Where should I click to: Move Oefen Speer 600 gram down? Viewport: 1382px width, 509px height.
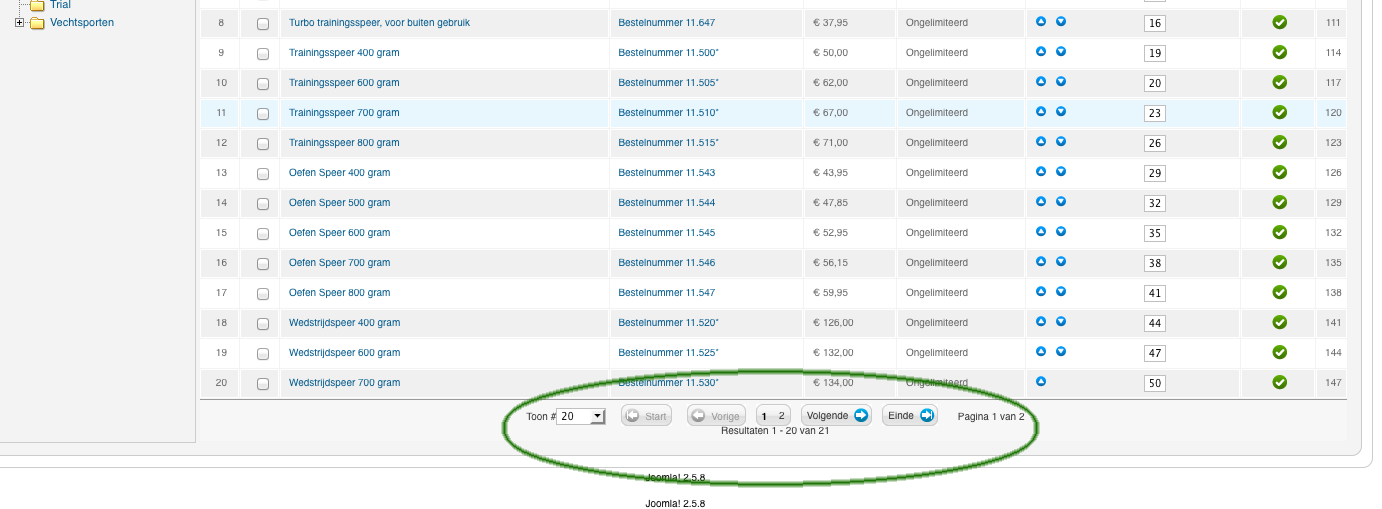(x=1061, y=231)
